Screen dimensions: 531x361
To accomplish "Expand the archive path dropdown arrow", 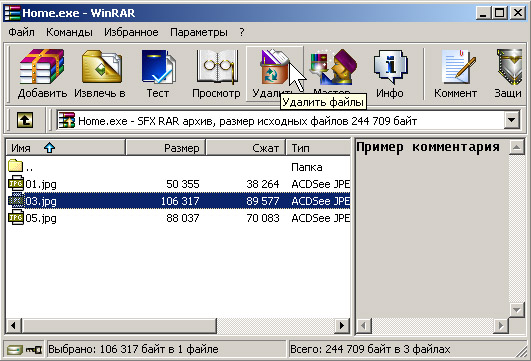I will coord(512,120).
